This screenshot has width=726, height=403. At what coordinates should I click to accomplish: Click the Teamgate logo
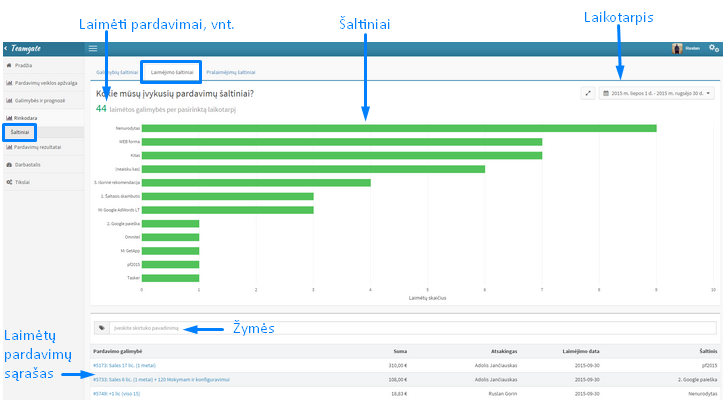(x=25, y=48)
